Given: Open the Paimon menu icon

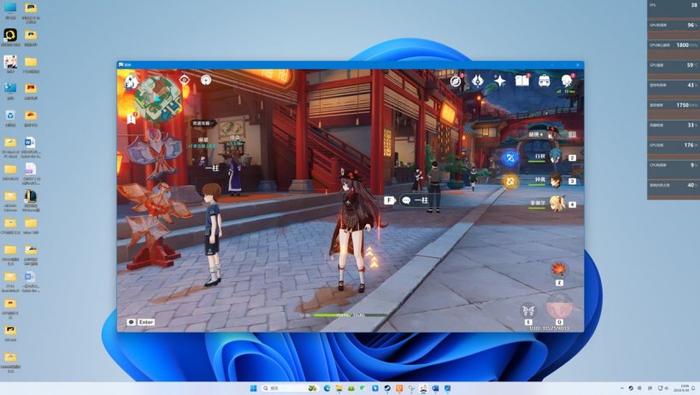Looking at the screenshot, I should 130,82.
